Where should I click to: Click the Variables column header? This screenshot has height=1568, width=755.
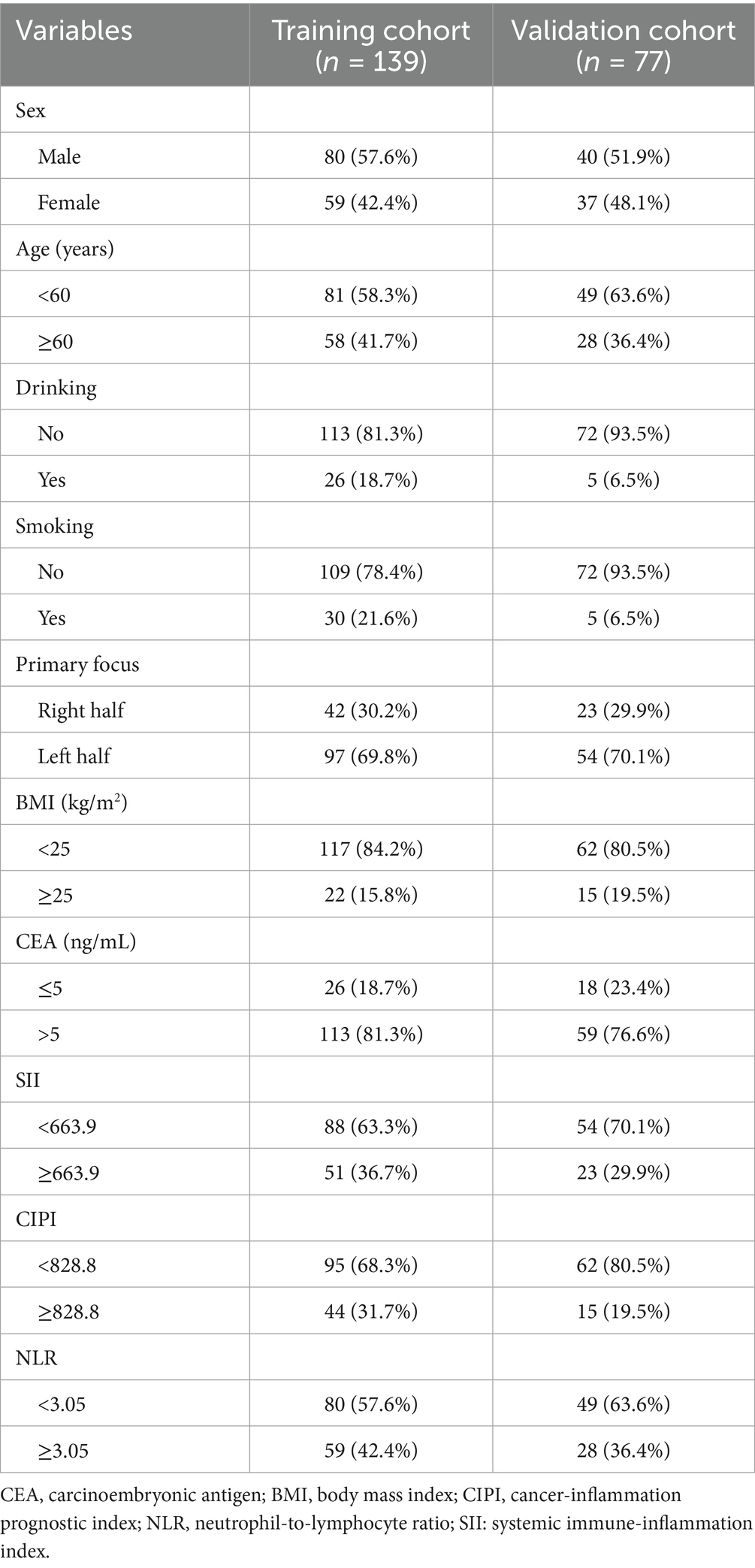click(74, 31)
